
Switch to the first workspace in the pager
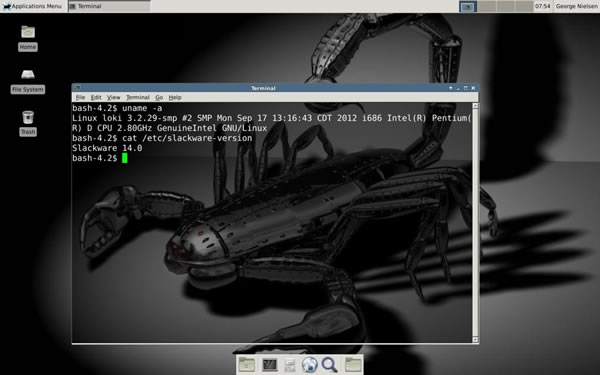click(468, 6)
